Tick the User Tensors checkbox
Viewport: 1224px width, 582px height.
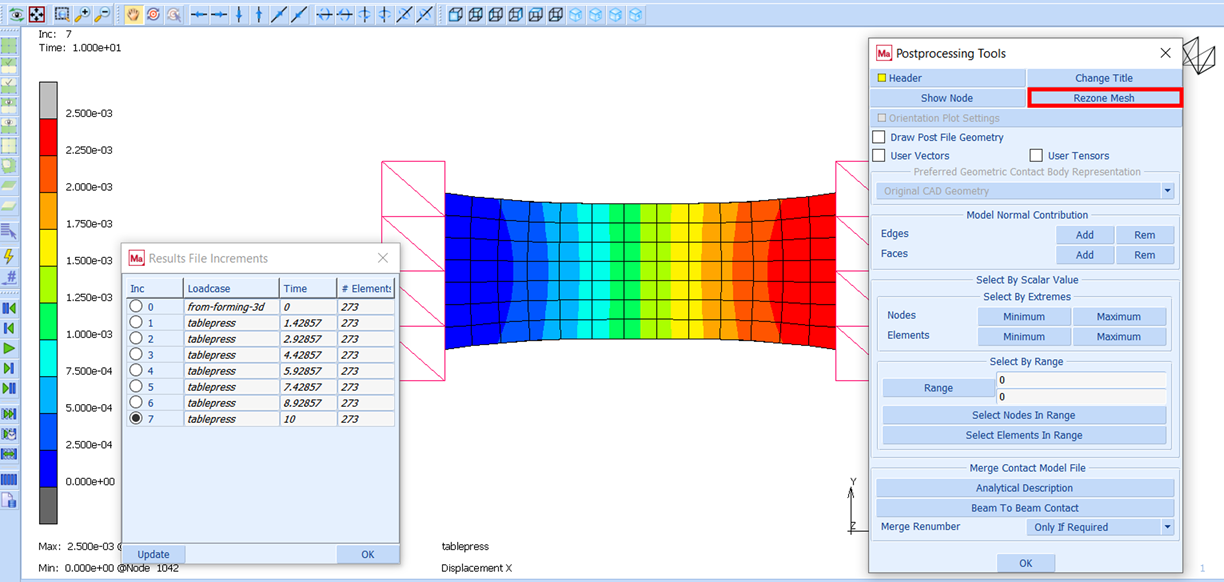pyautogui.click(x=1036, y=156)
